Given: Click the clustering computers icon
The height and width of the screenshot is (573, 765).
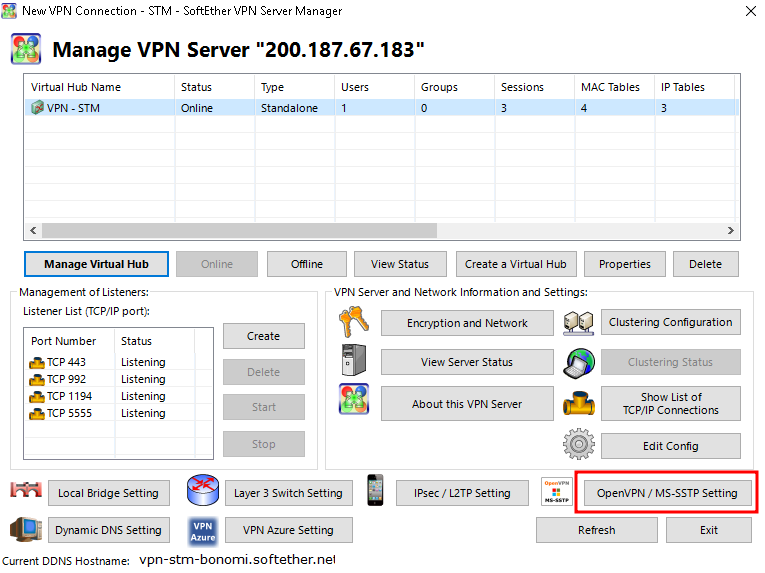Looking at the screenshot, I should pyautogui.click(x=579, y=323).
